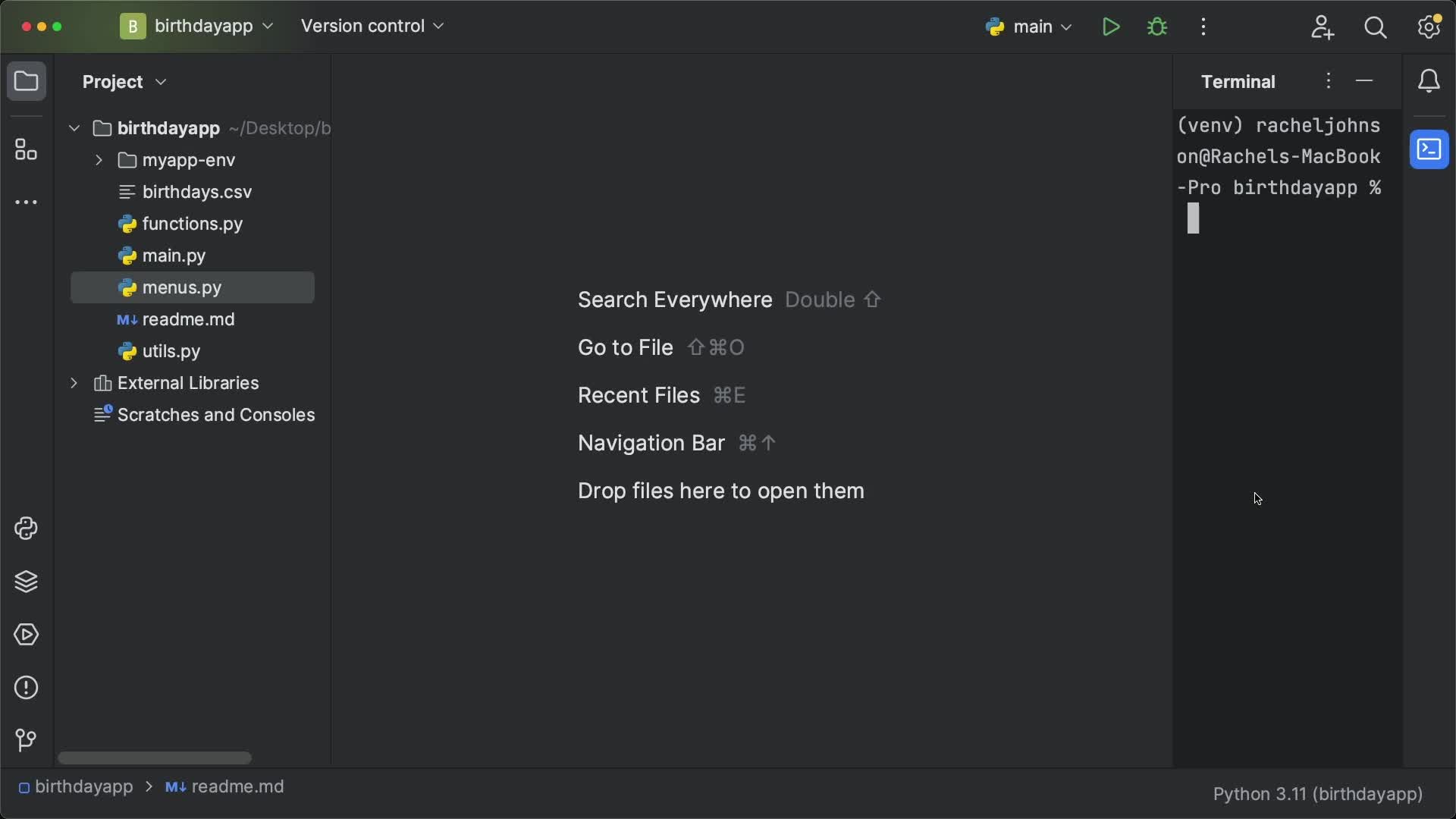
Task: Open the Notifications bell
Action: tap(1430, 81)
